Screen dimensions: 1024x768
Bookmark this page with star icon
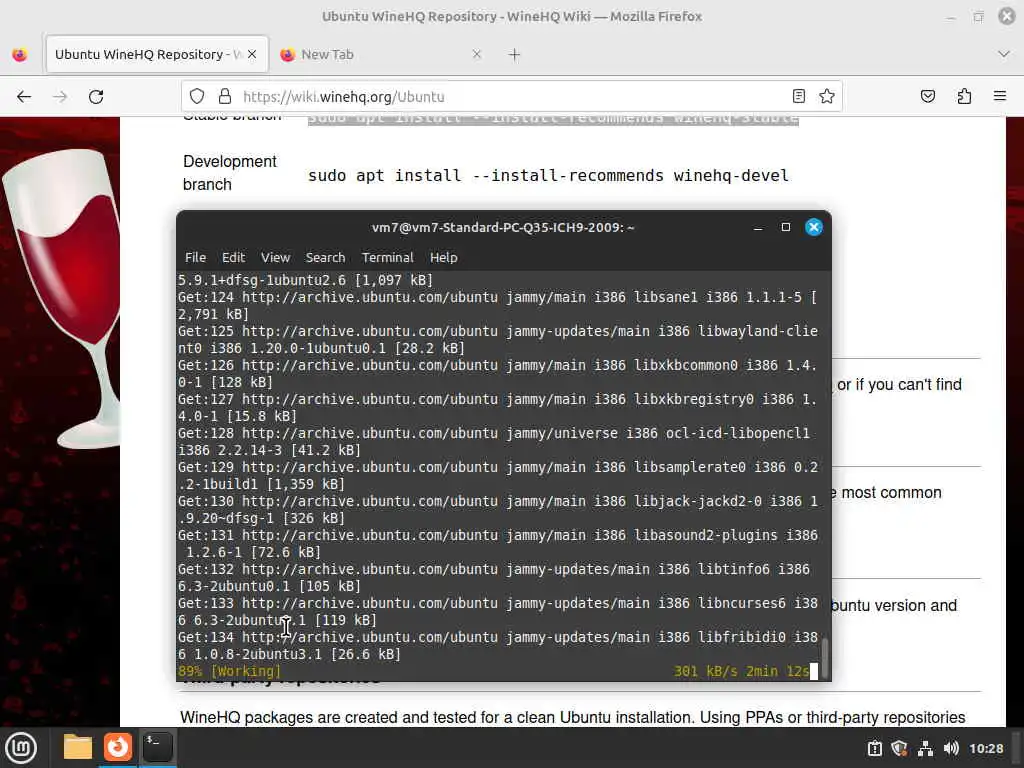click(x=827, y=96)
